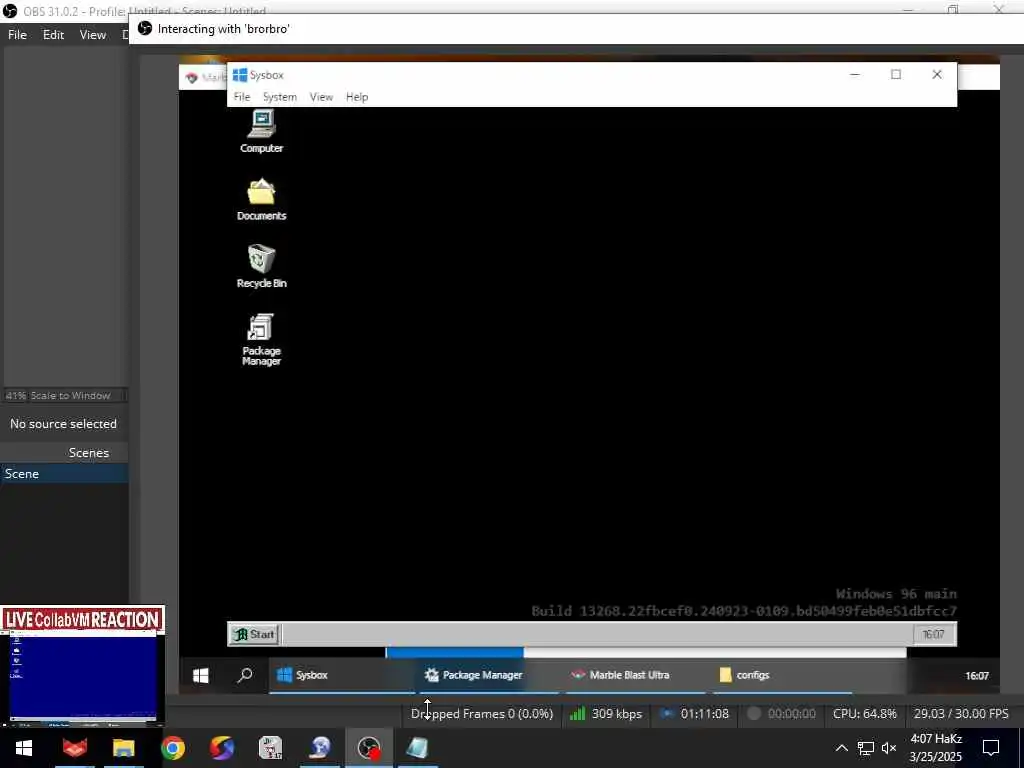Open the globe network app in taskbar

click(320, 748)
